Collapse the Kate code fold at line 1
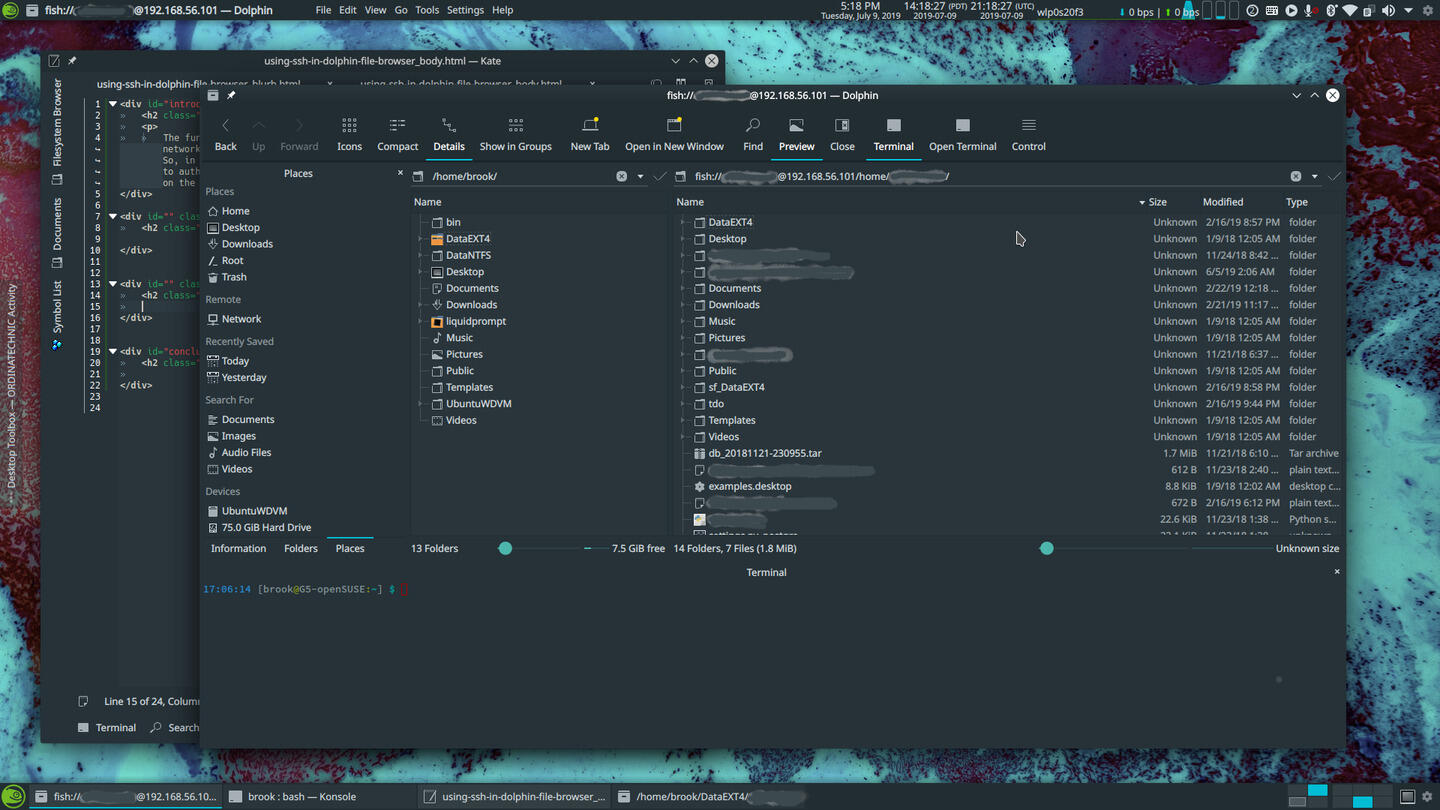Screen dimensions: 1440x810 click(x=113, y=104)
